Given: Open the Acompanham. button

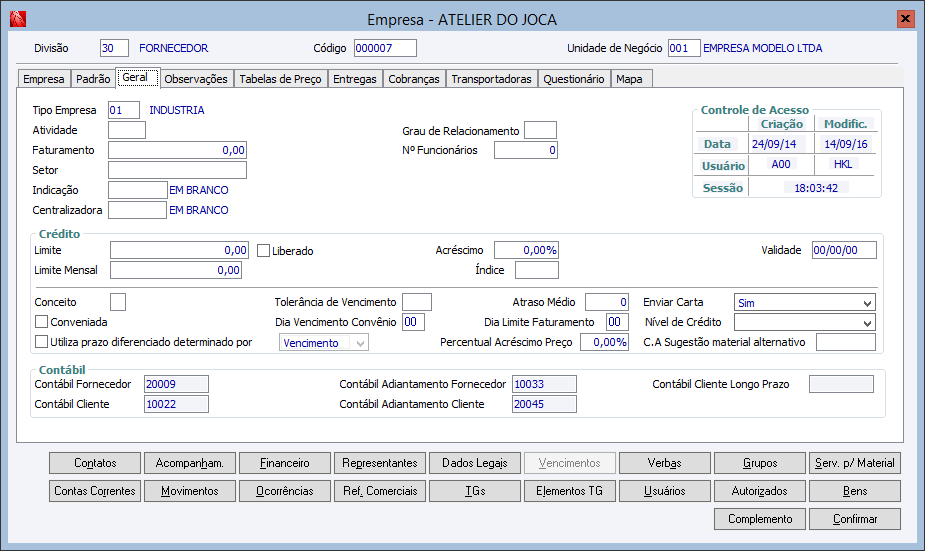Looking at the screenshot, I should tap(190, 463).
